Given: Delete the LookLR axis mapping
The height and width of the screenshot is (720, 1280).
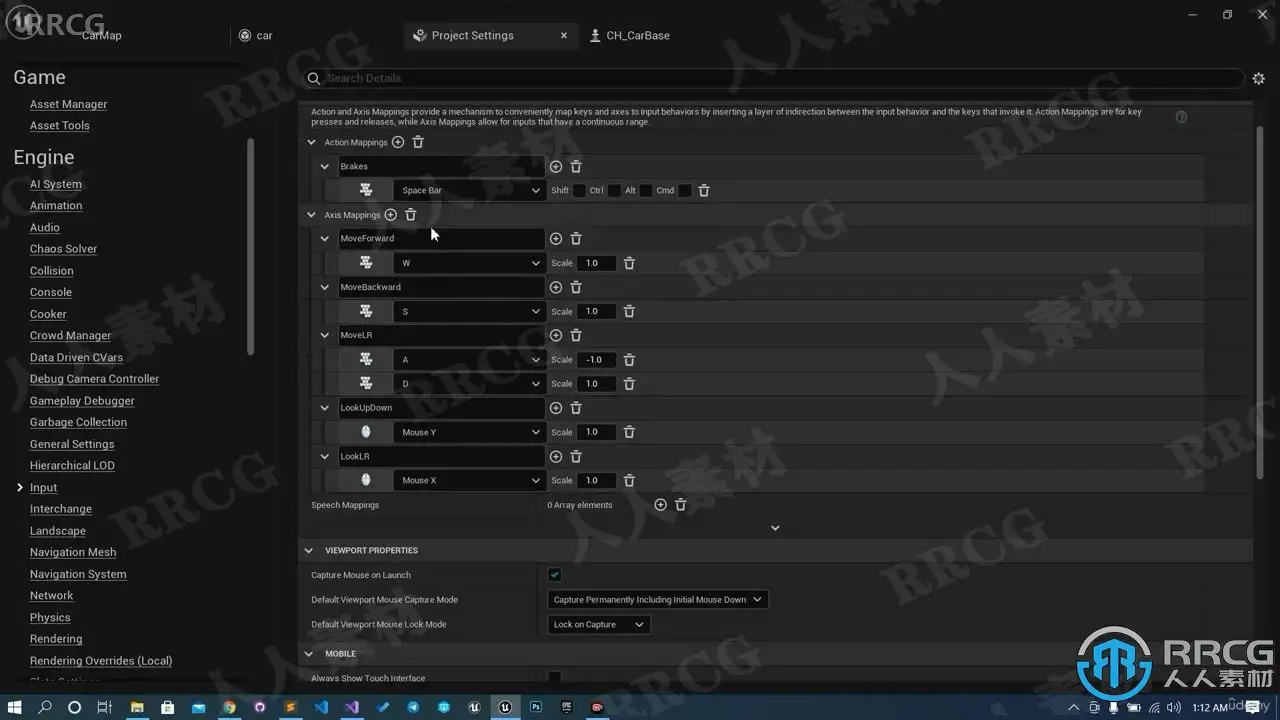Looking at the screenshot, I should [576, 456].
